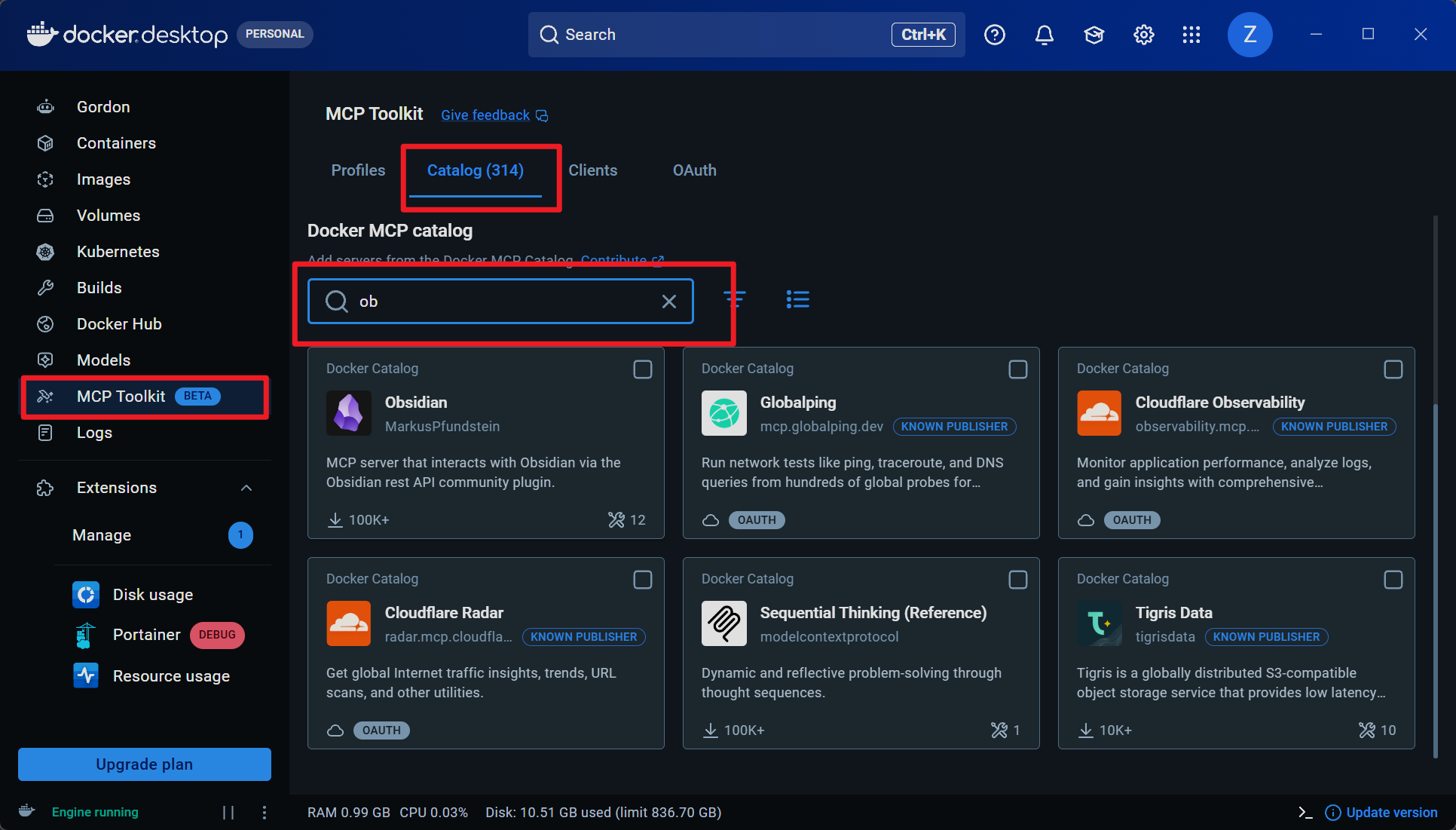
Task: Switch catalog to list view
Action: (x=798, y=299)
